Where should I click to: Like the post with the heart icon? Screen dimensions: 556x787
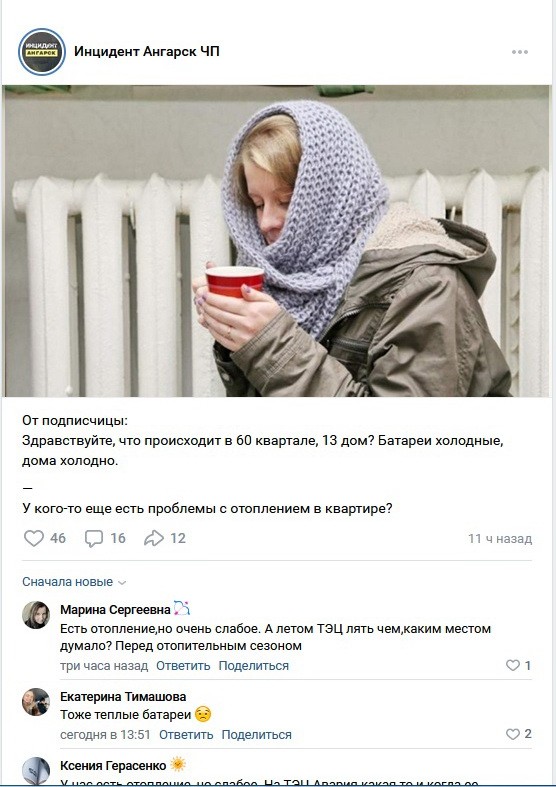(x=34, y=538)
